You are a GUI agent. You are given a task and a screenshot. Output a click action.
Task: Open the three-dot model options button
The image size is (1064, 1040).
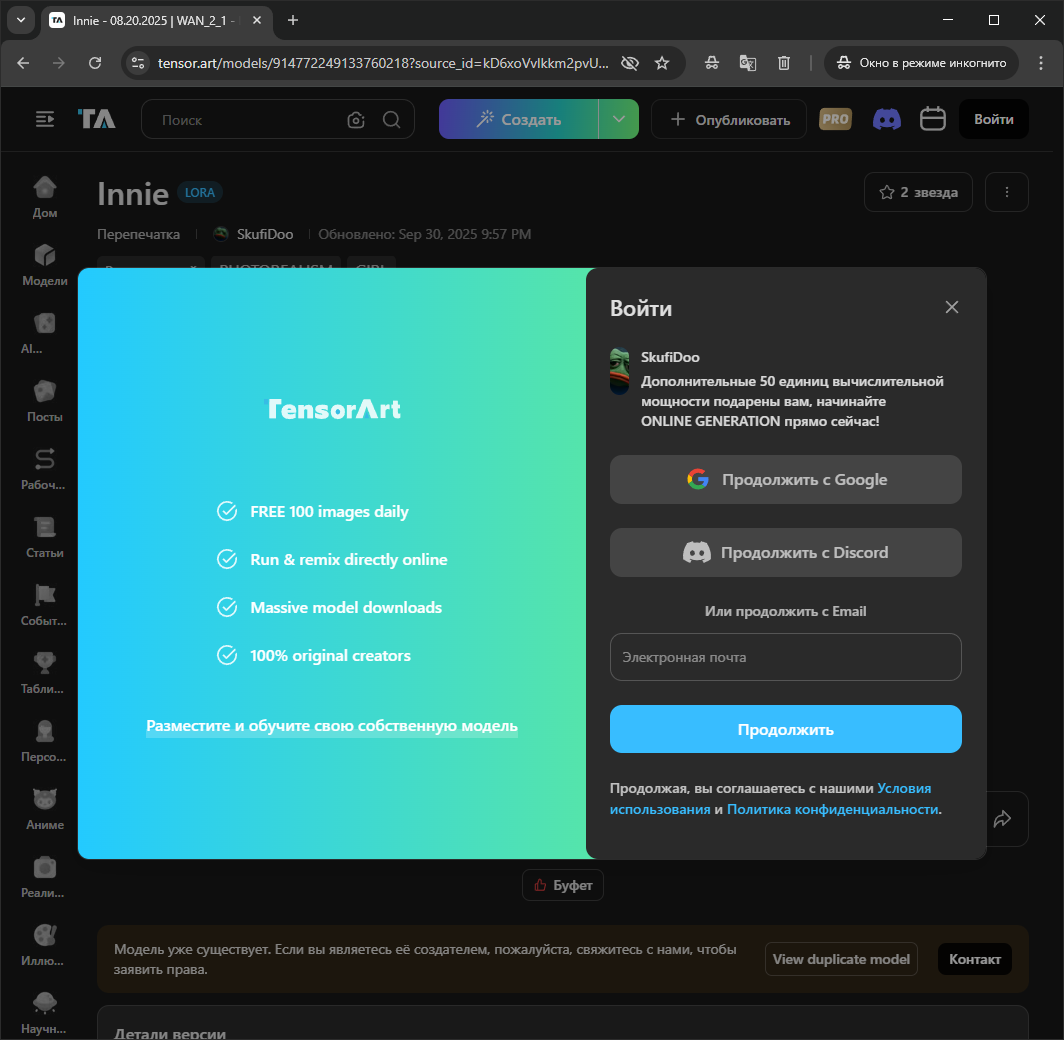tap(1006, 193)
